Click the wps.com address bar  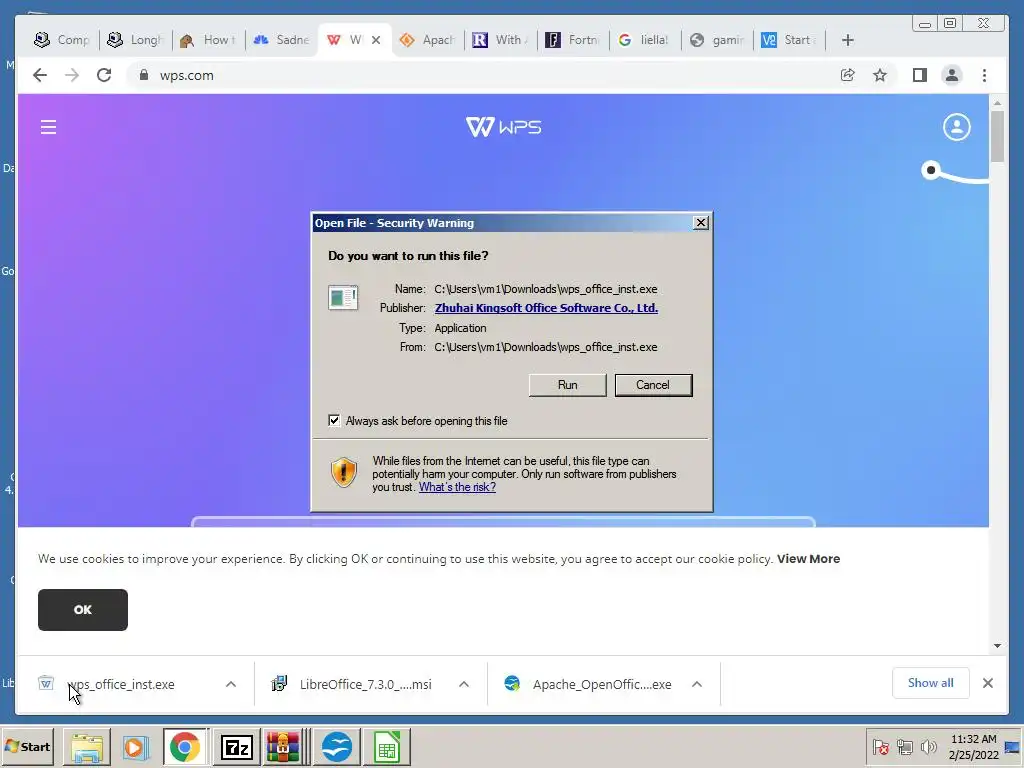(x=483, y=75)
